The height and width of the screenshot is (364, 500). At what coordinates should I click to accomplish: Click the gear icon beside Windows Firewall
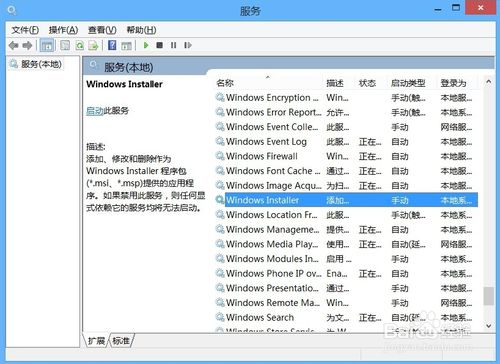220,156
